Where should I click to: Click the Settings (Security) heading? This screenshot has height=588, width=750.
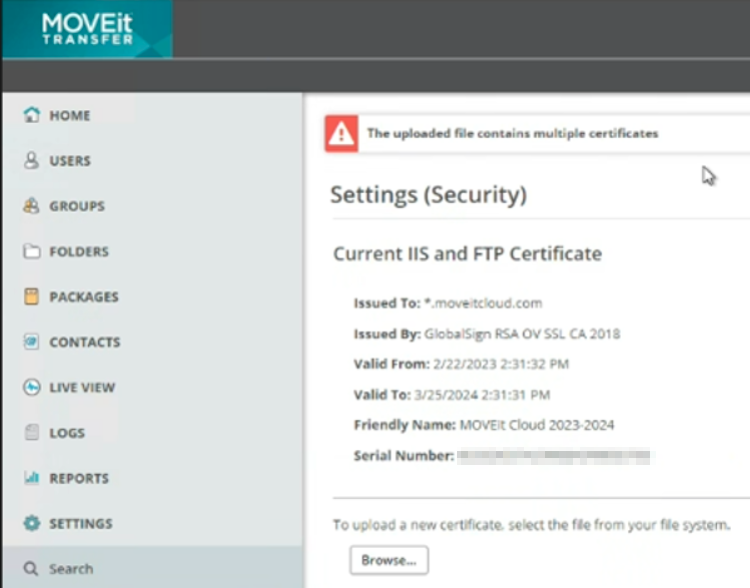click(x=429, y=195)
